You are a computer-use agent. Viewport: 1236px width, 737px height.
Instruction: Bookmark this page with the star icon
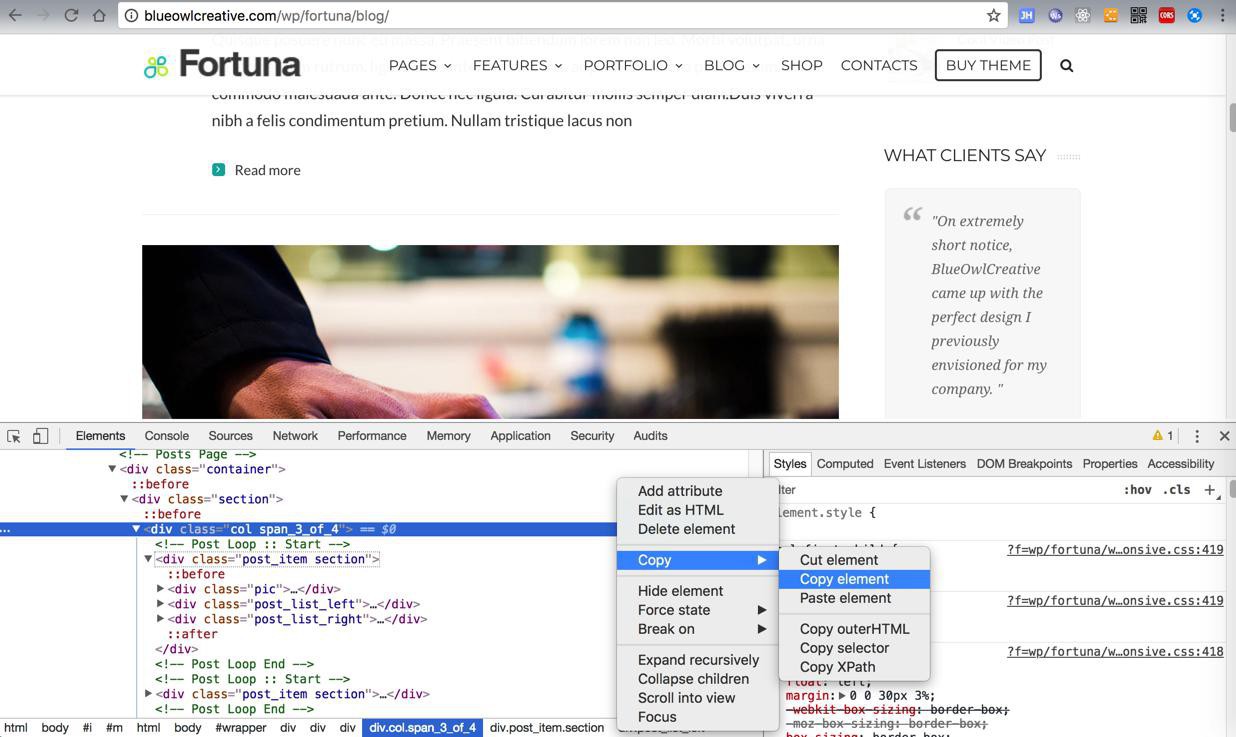pos(993,15)
